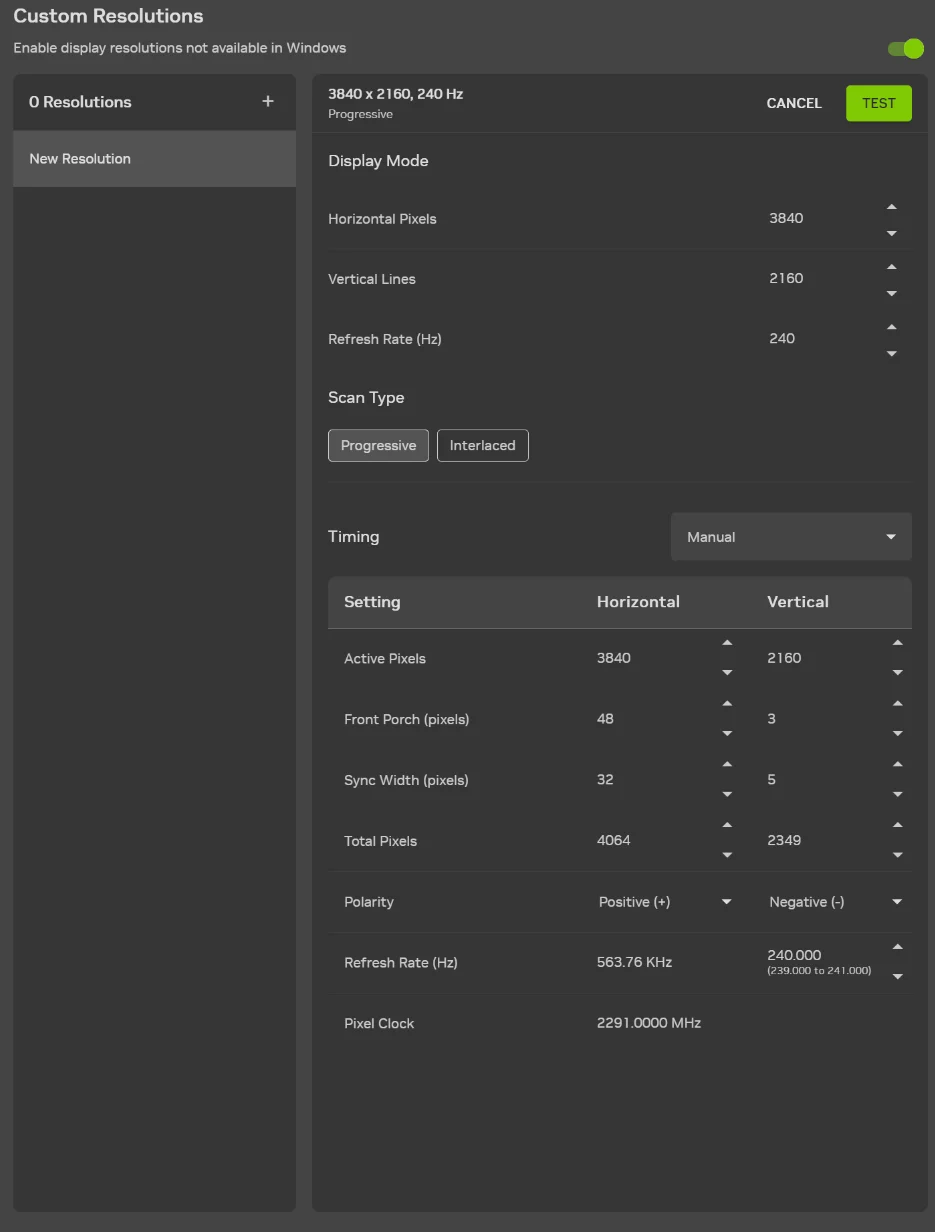
Task: Click the plus icon to add resolution
Action: pos(267,102)
